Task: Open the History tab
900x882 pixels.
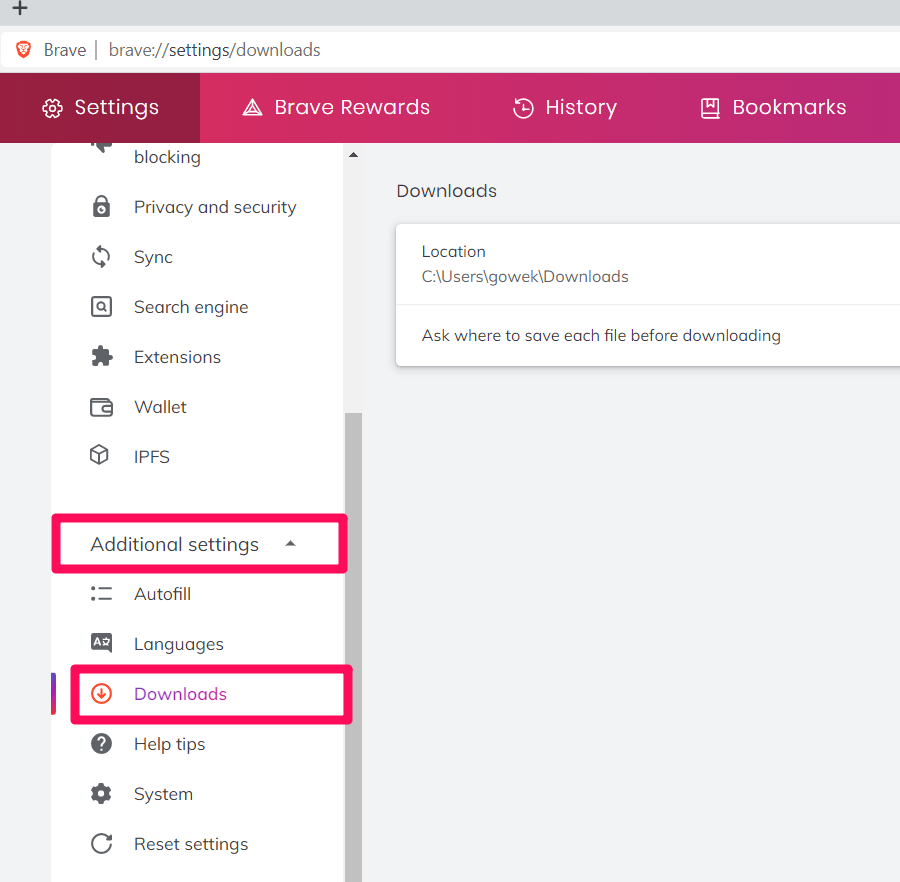Action: [x=565, y=107]
